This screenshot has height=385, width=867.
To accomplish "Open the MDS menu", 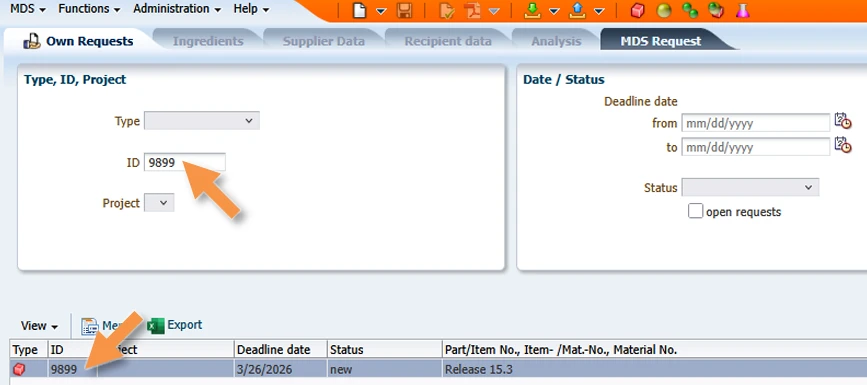I will [x=28, y=9].
